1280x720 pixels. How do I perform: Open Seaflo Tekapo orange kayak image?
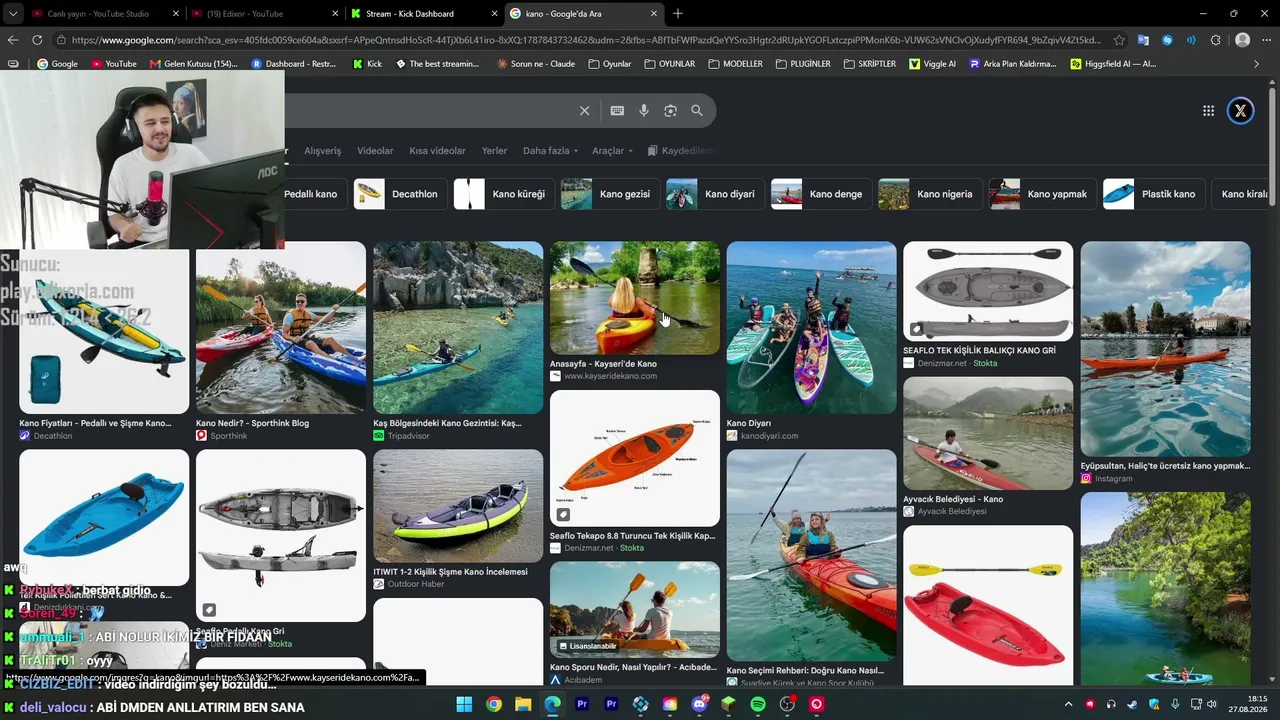click(x=635, y=458)
